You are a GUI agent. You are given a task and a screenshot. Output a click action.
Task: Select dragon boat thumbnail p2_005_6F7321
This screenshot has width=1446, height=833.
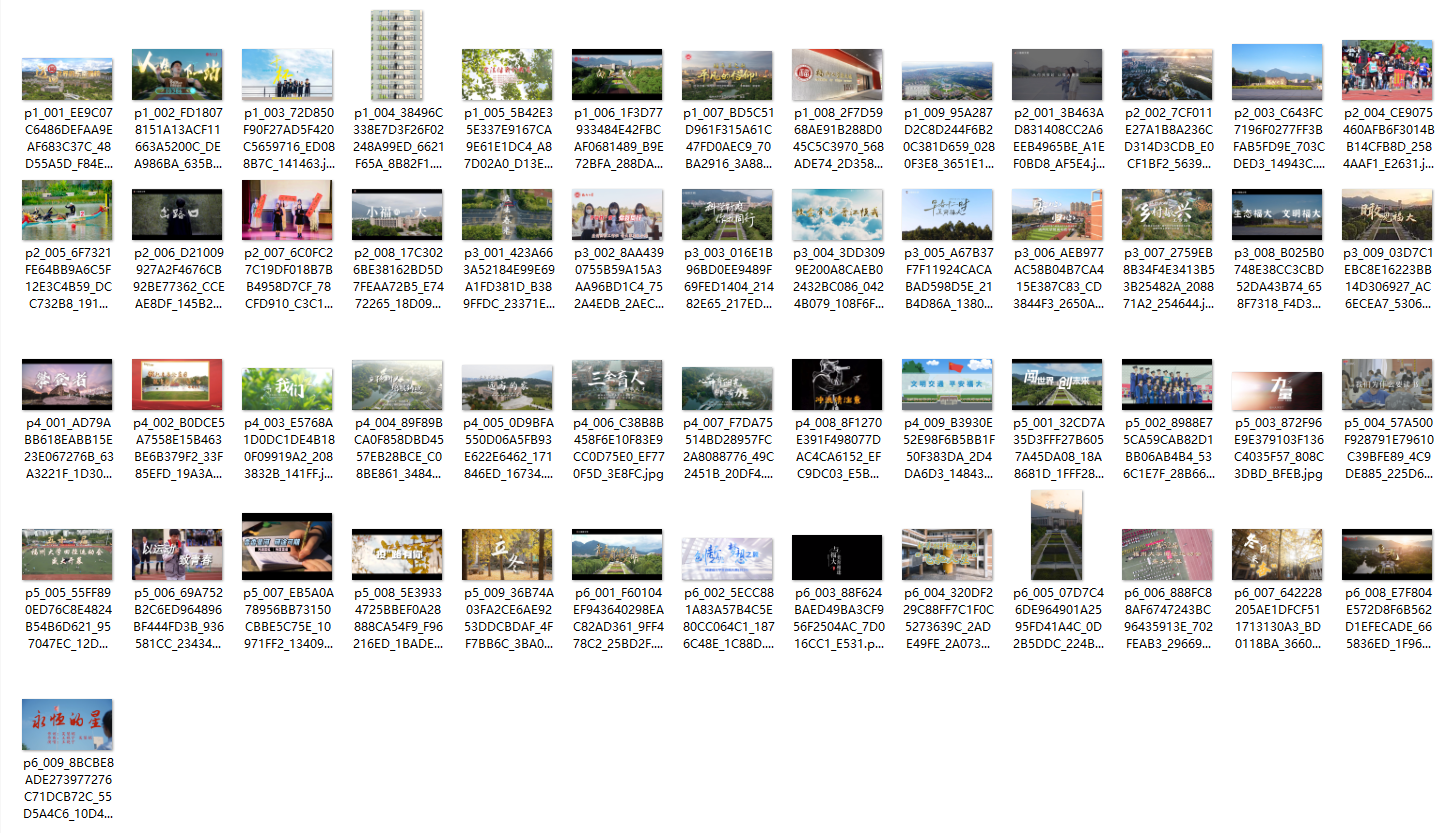[x=67, y=210]
